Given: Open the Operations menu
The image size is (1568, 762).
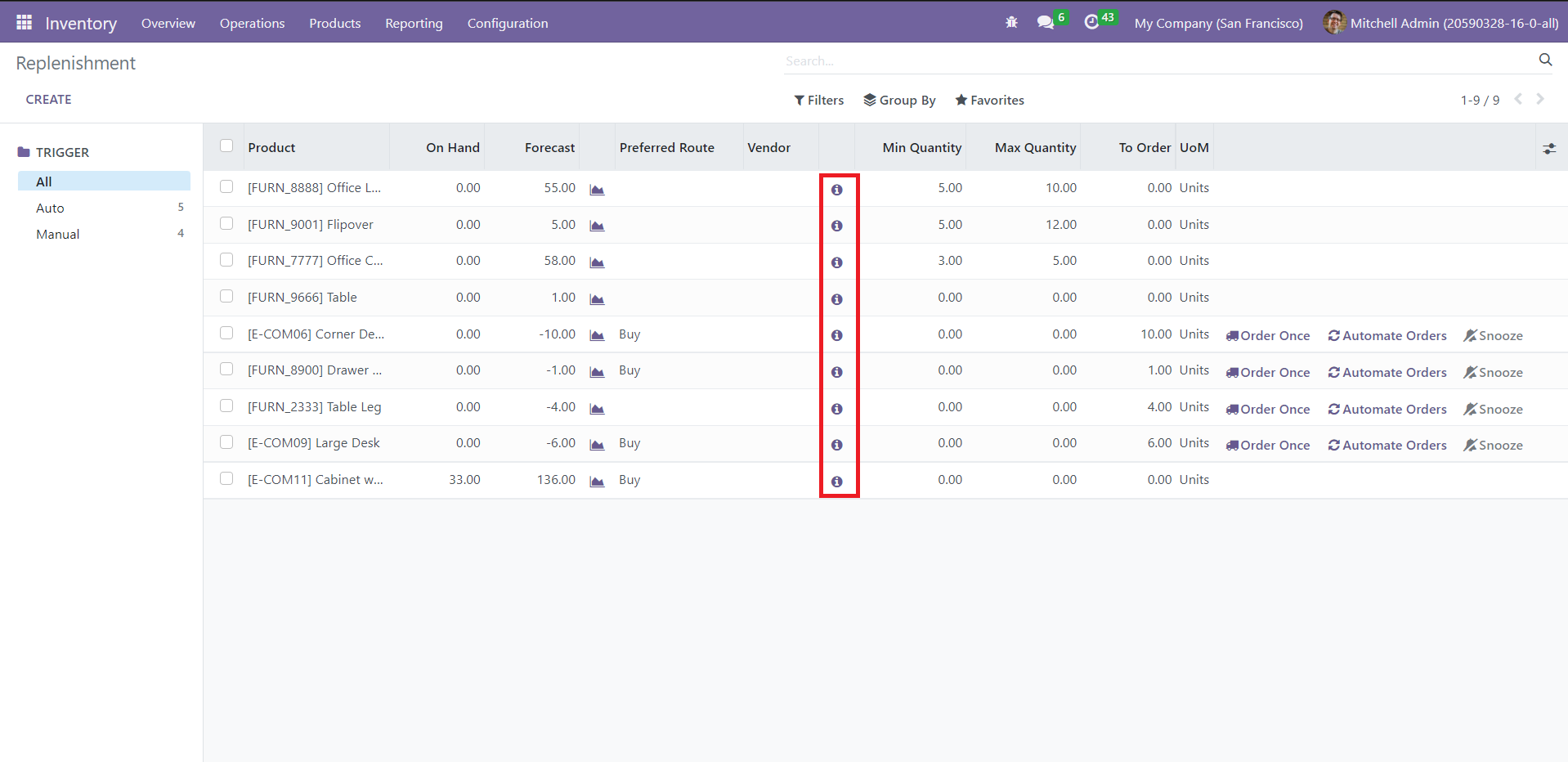Looking at the screenshot, I should click(x=252, y=23).
